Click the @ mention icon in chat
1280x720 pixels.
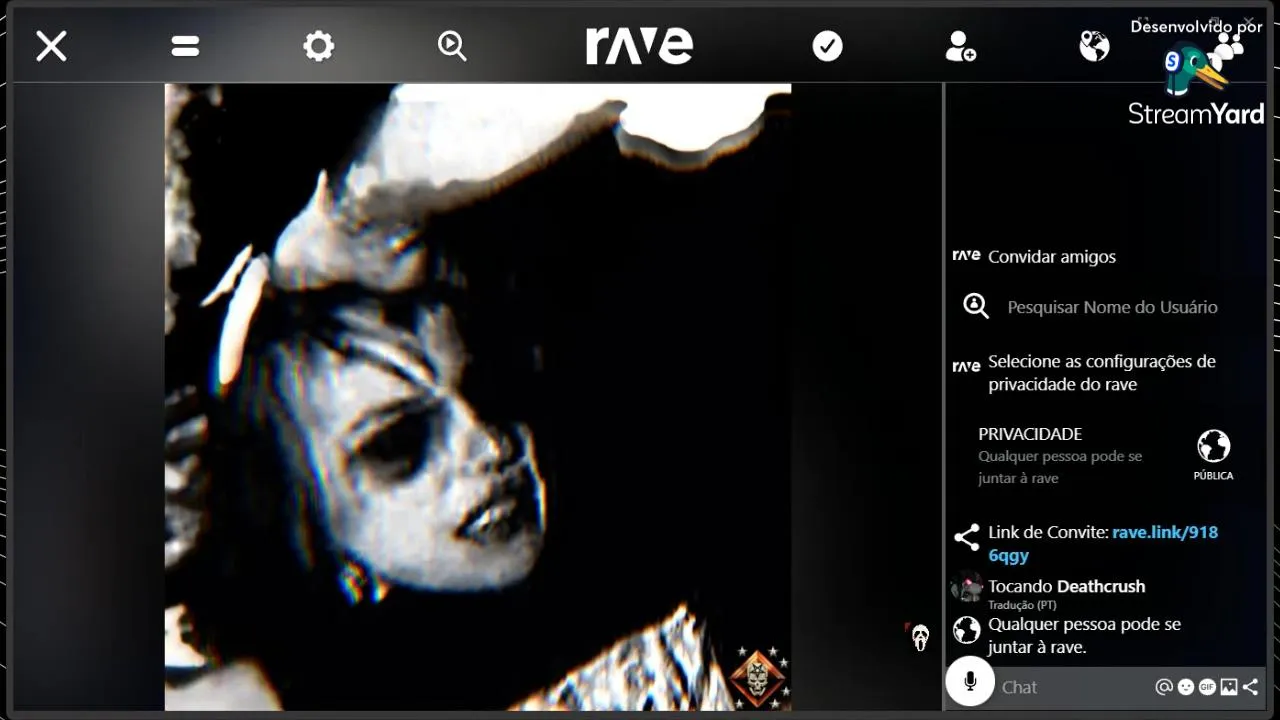pyautogui.click(x=1163, y=687)
